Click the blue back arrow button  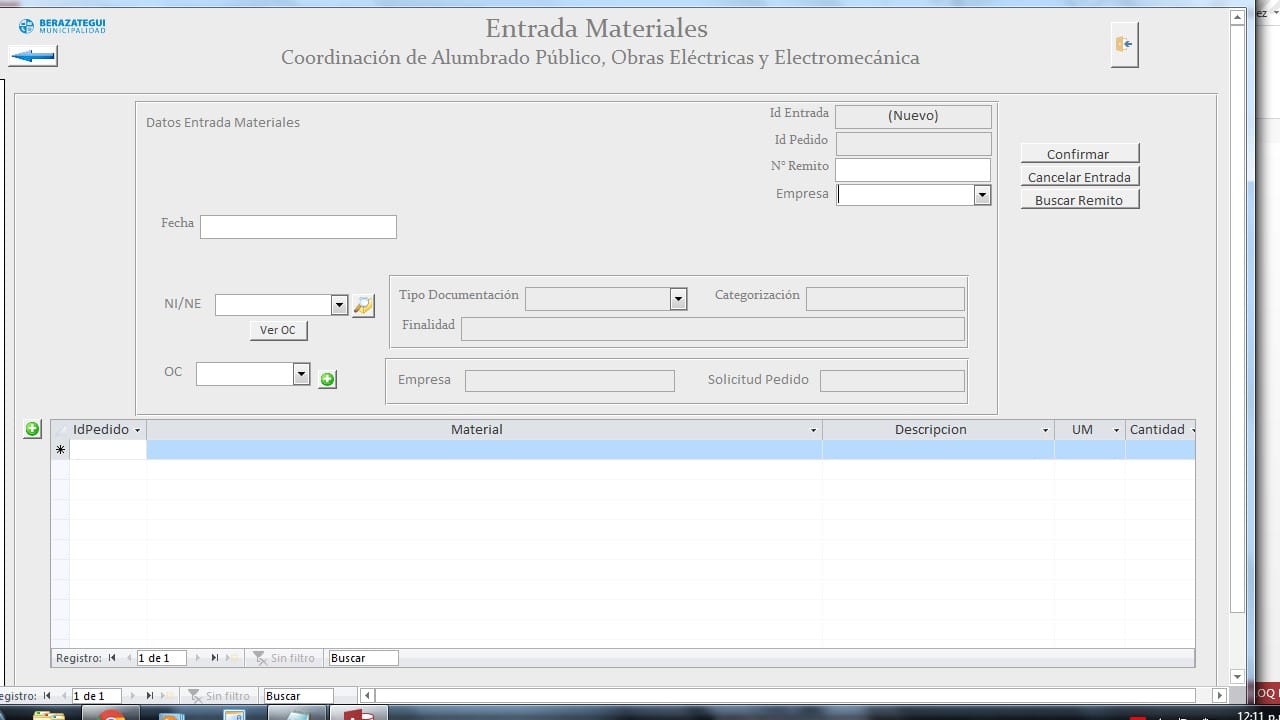coord(33,56)
